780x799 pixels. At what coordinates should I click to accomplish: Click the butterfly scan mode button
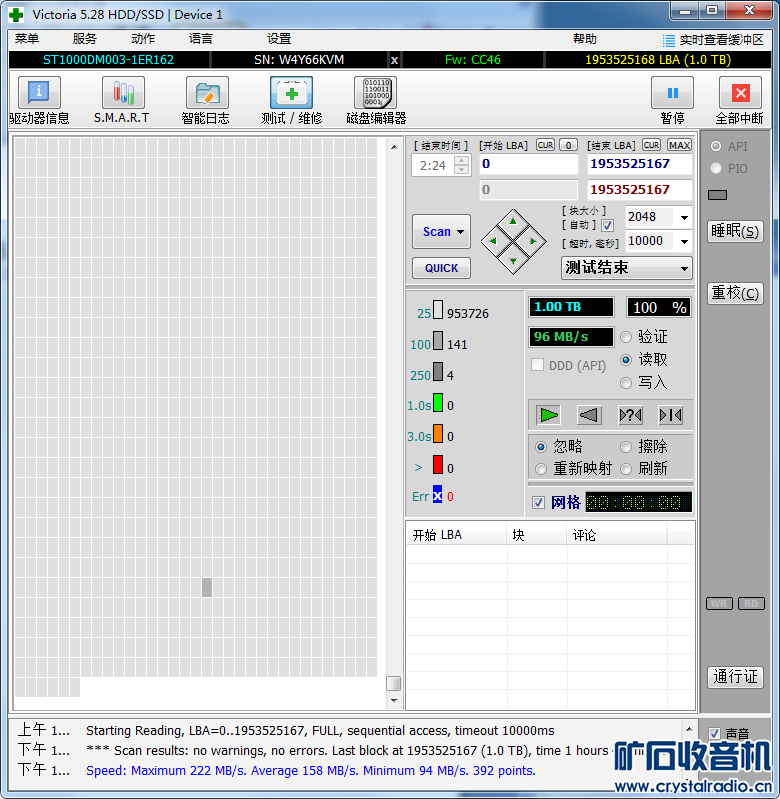[670, 415]
